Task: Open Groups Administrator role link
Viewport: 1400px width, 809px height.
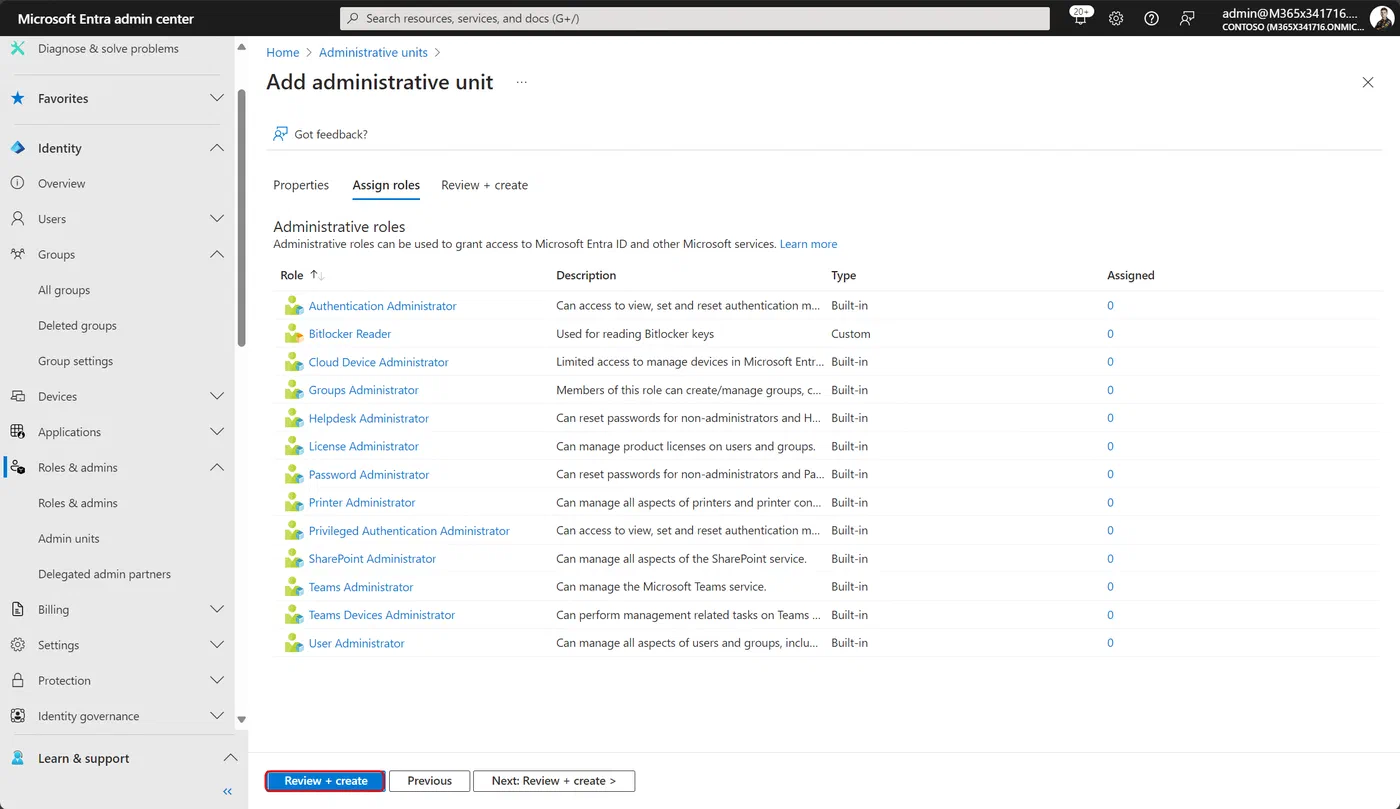Action: 364,390
